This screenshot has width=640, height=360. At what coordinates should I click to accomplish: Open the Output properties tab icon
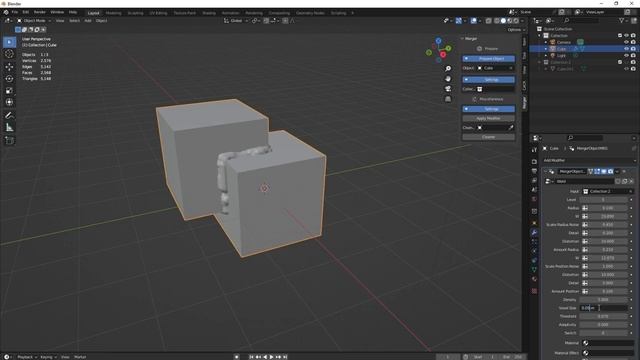point(534,171)
